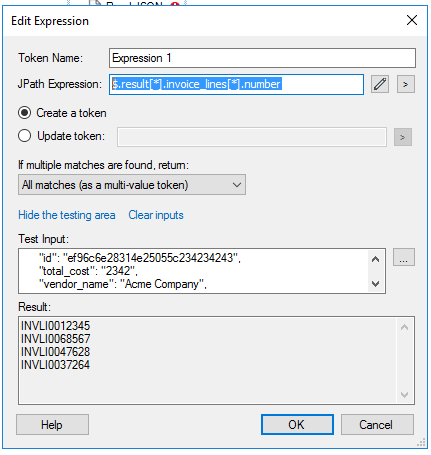Open Help for this dialog
This screenshot has height=455, width=431.
tap(52, 425)
